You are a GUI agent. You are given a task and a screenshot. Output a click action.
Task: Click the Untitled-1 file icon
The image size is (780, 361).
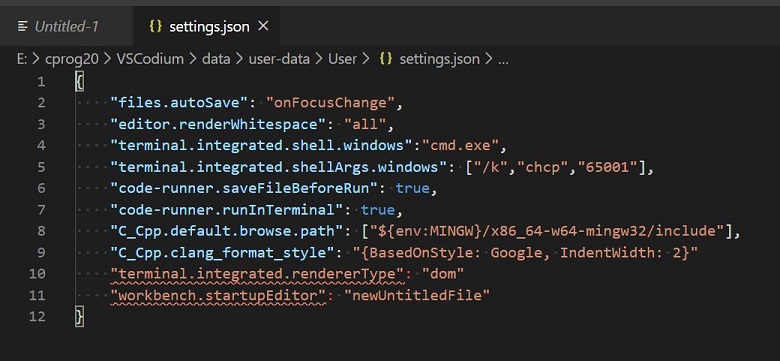22,26
